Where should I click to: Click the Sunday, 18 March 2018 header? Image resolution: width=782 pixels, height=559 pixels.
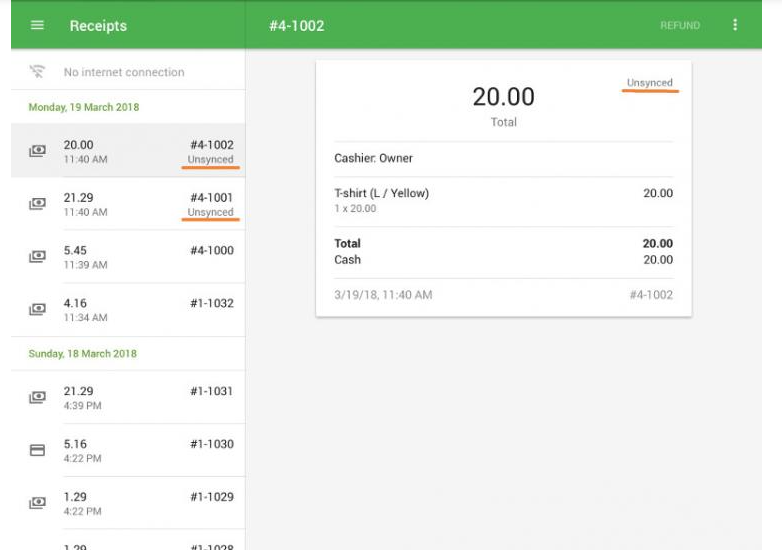[82, 354]
